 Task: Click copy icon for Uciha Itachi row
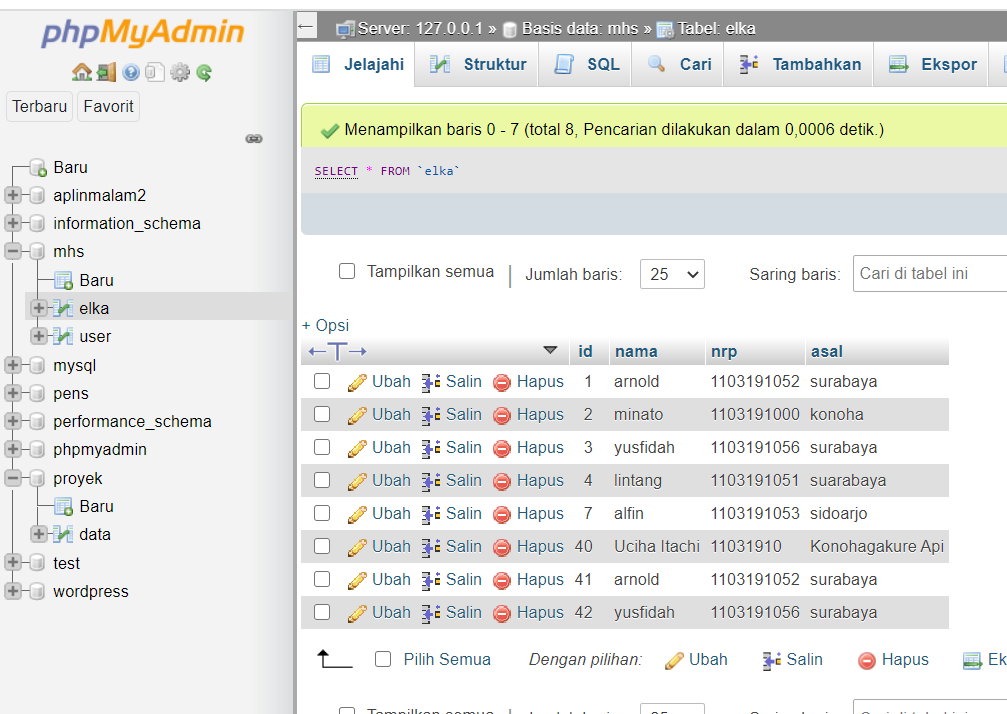[431, 547]
